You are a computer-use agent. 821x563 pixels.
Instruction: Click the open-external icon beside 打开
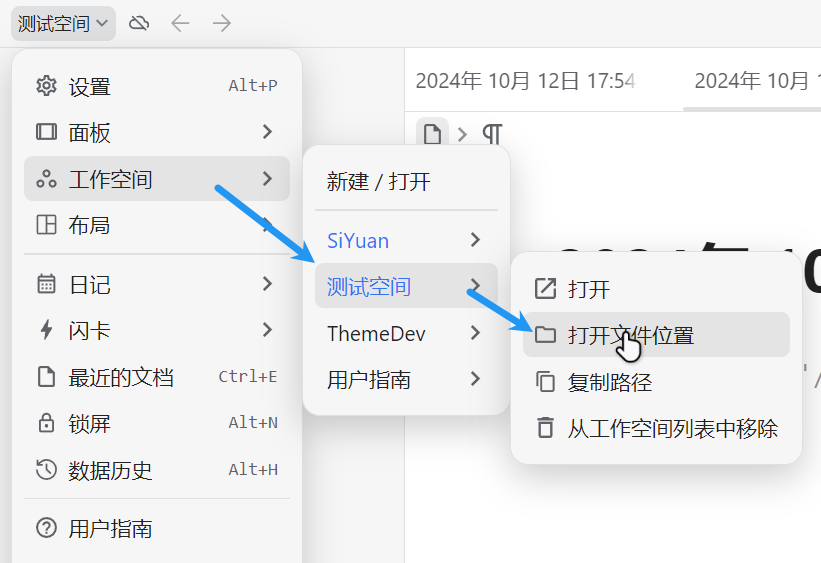pos(545,288)
